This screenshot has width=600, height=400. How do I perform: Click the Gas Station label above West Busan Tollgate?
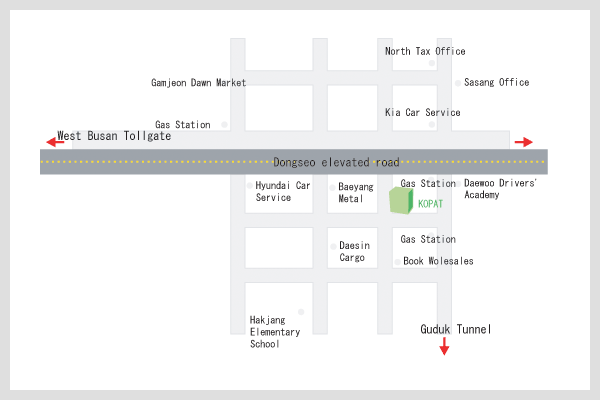[x=183, y=125]
